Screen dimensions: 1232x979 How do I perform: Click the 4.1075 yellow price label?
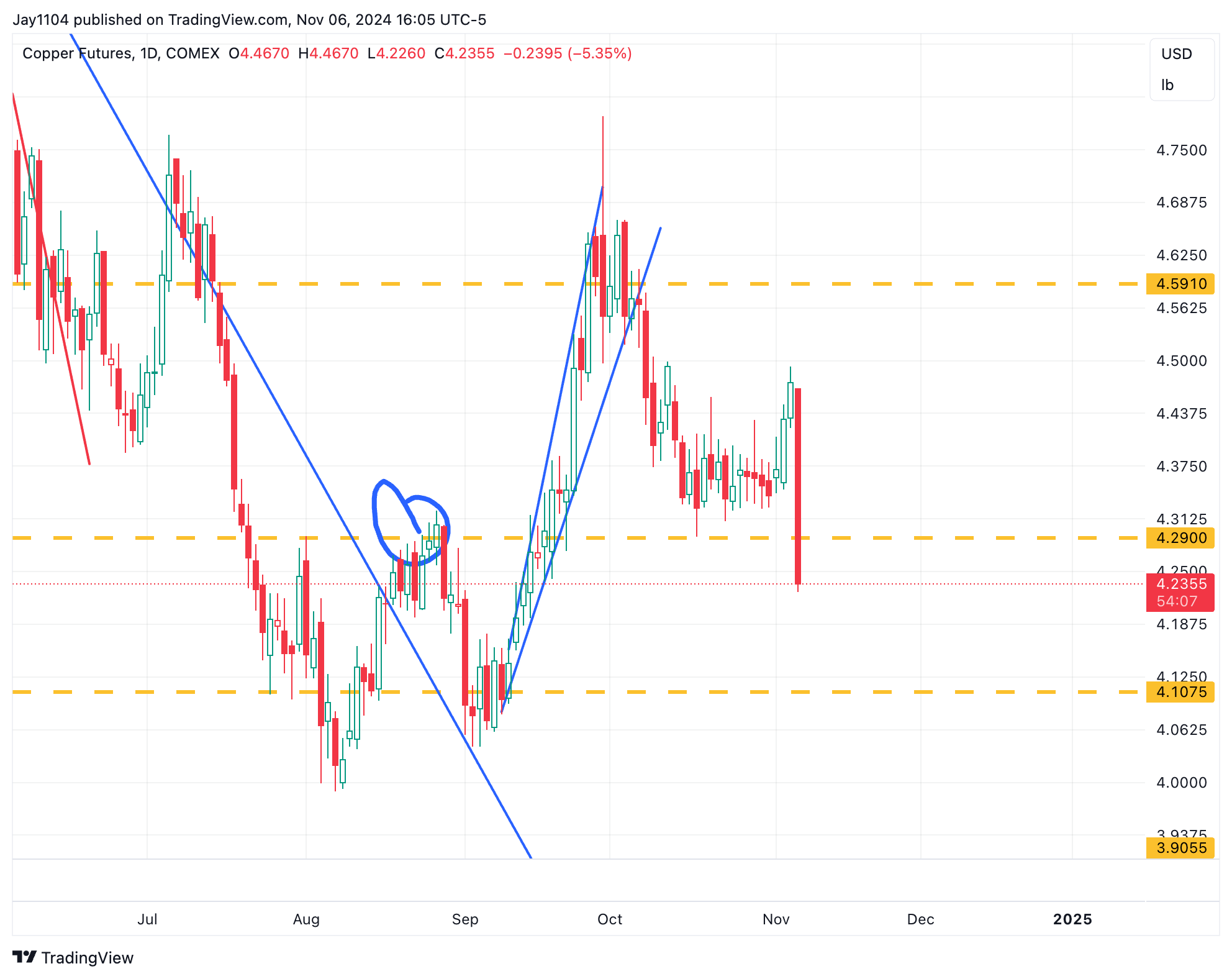click(x=1180, y=692)
